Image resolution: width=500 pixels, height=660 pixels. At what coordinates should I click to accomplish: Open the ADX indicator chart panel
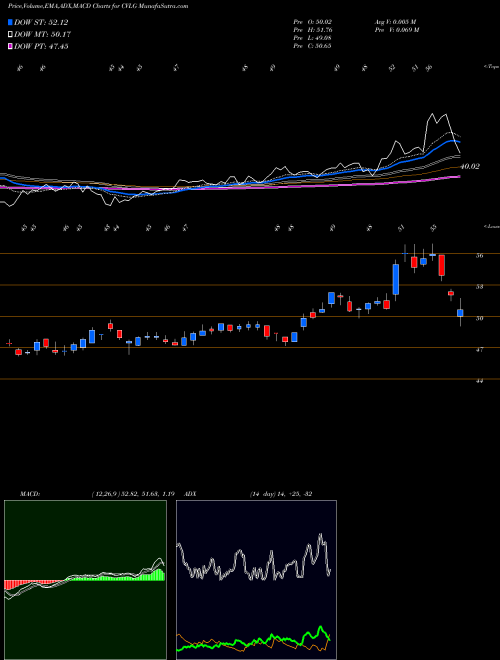point(256,580)
